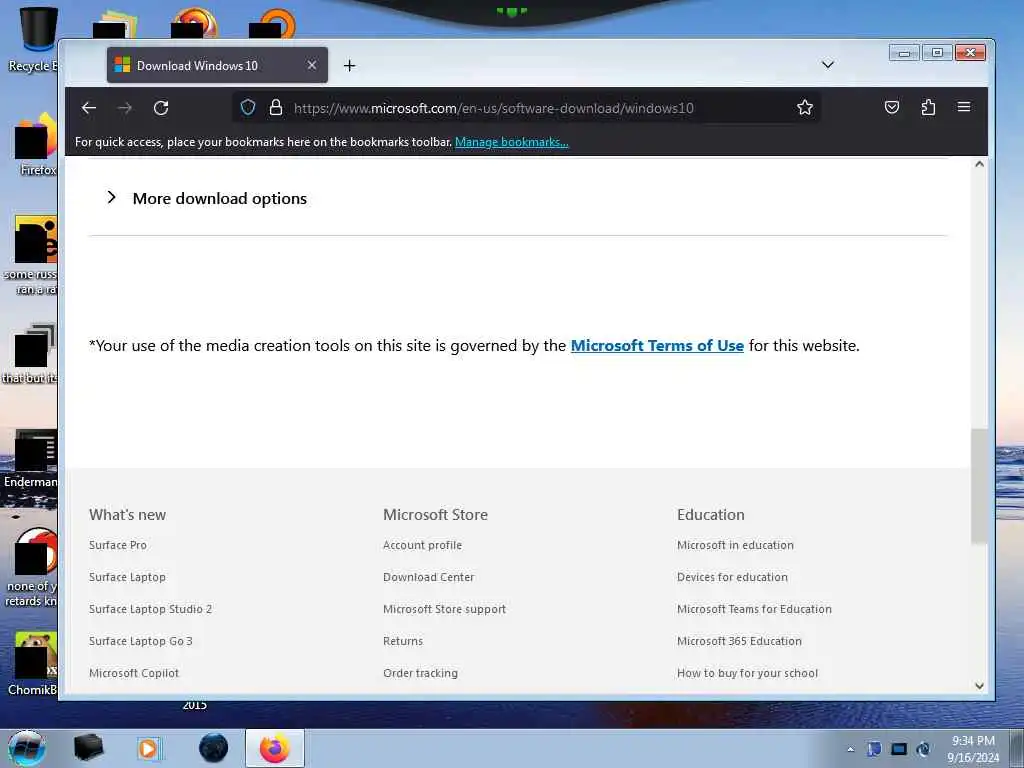This screenshot has width=1024, height=768.
Task: Open the Save to Pocket icon
Action: pos(891,107)
